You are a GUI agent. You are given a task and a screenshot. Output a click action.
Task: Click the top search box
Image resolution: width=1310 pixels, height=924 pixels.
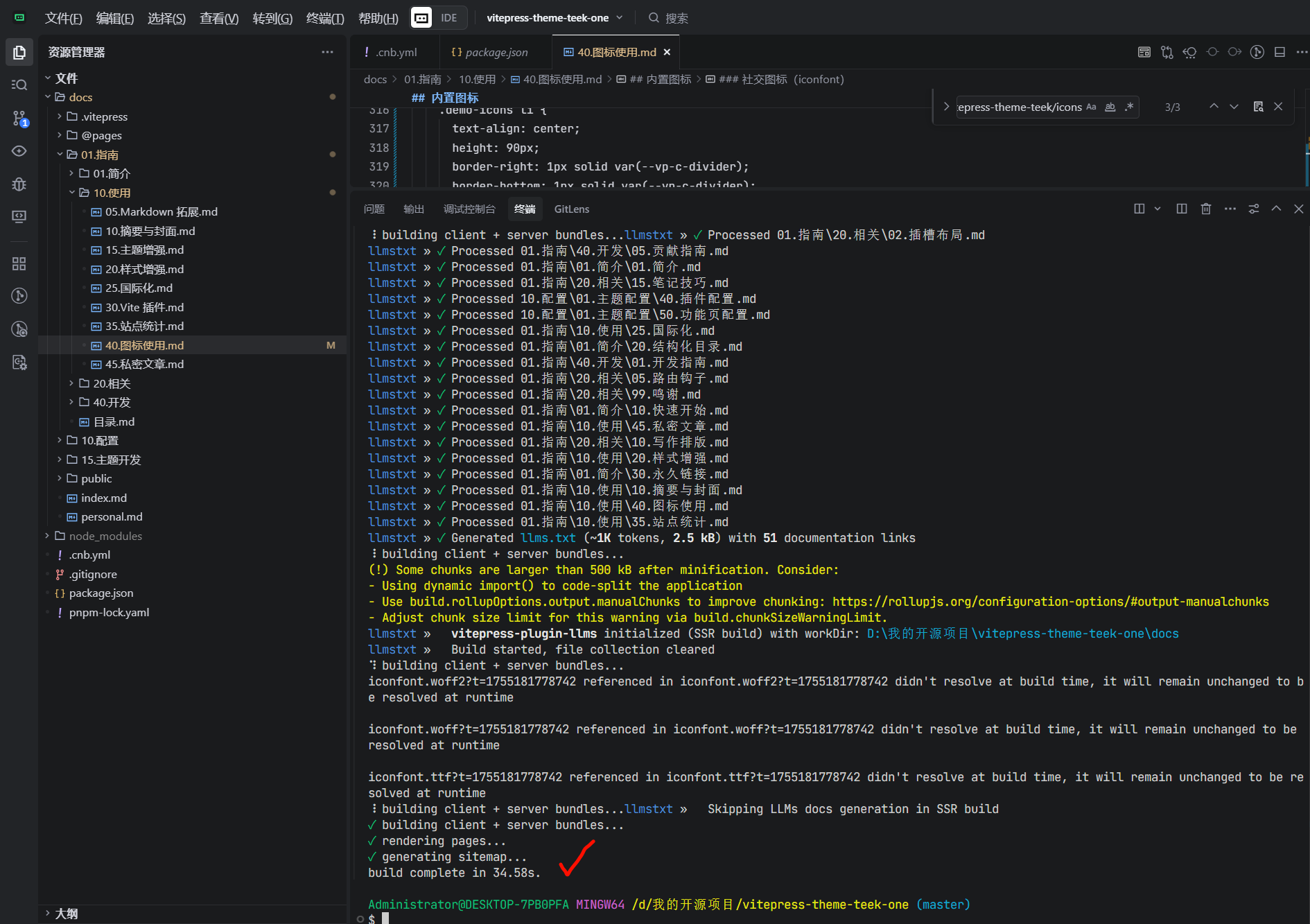tap(676, 18)
